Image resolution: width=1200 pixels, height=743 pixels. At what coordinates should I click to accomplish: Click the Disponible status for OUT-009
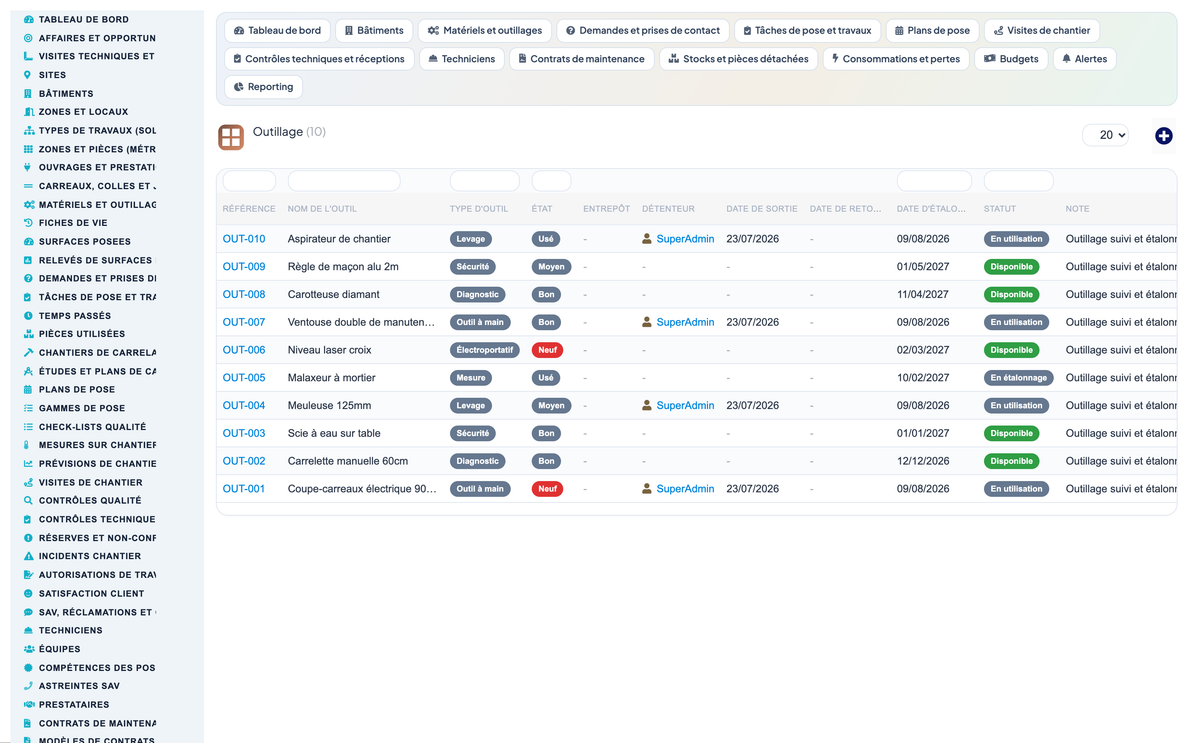click(x=1012, y=267)
